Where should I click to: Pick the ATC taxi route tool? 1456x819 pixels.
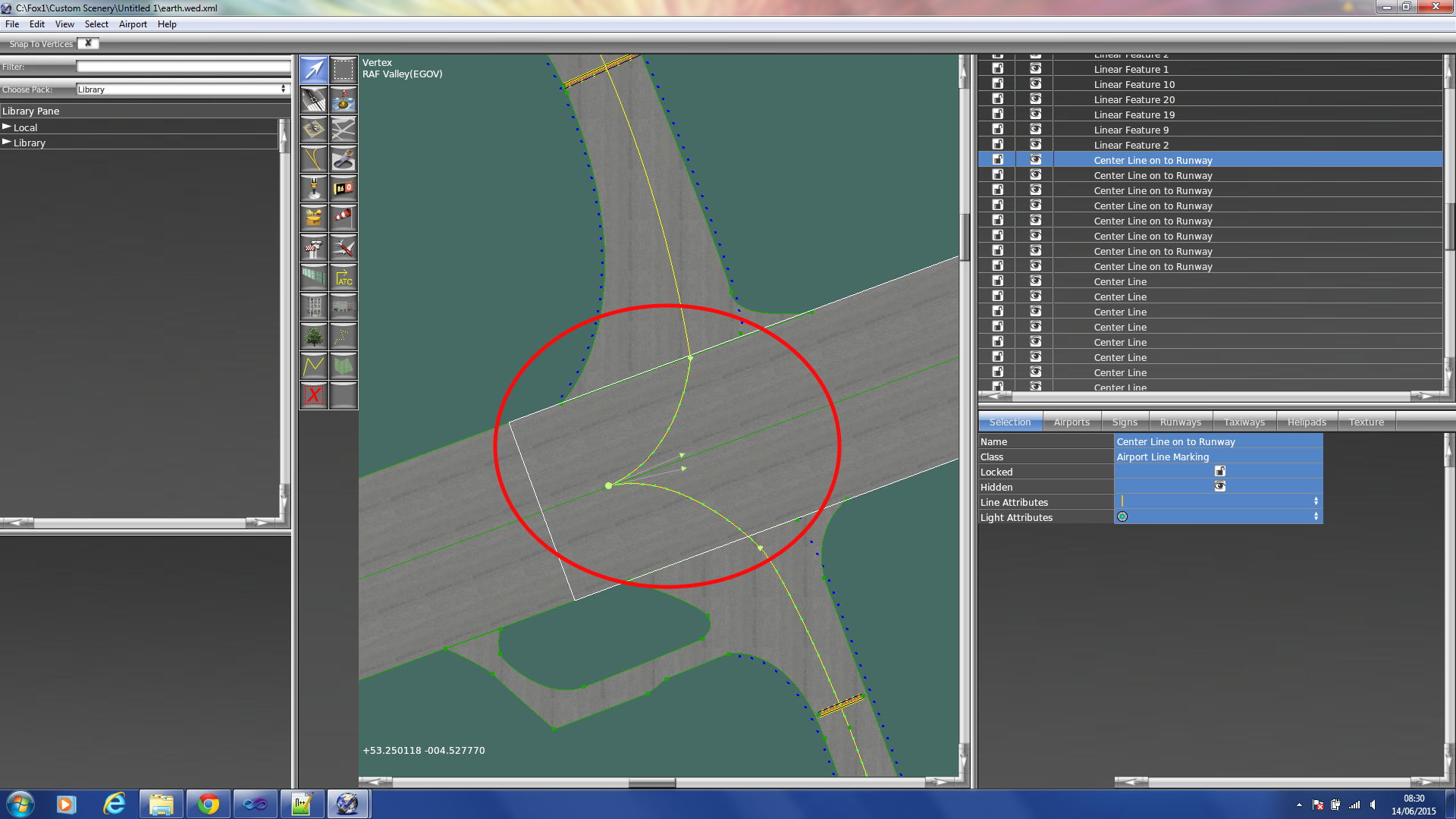tap(344, 278)
